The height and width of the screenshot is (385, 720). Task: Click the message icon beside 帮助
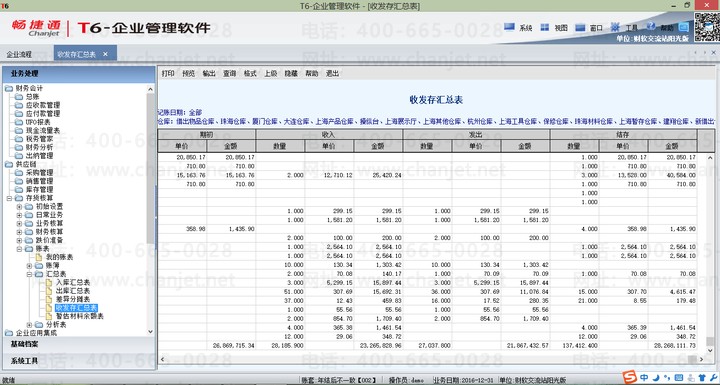684,27
